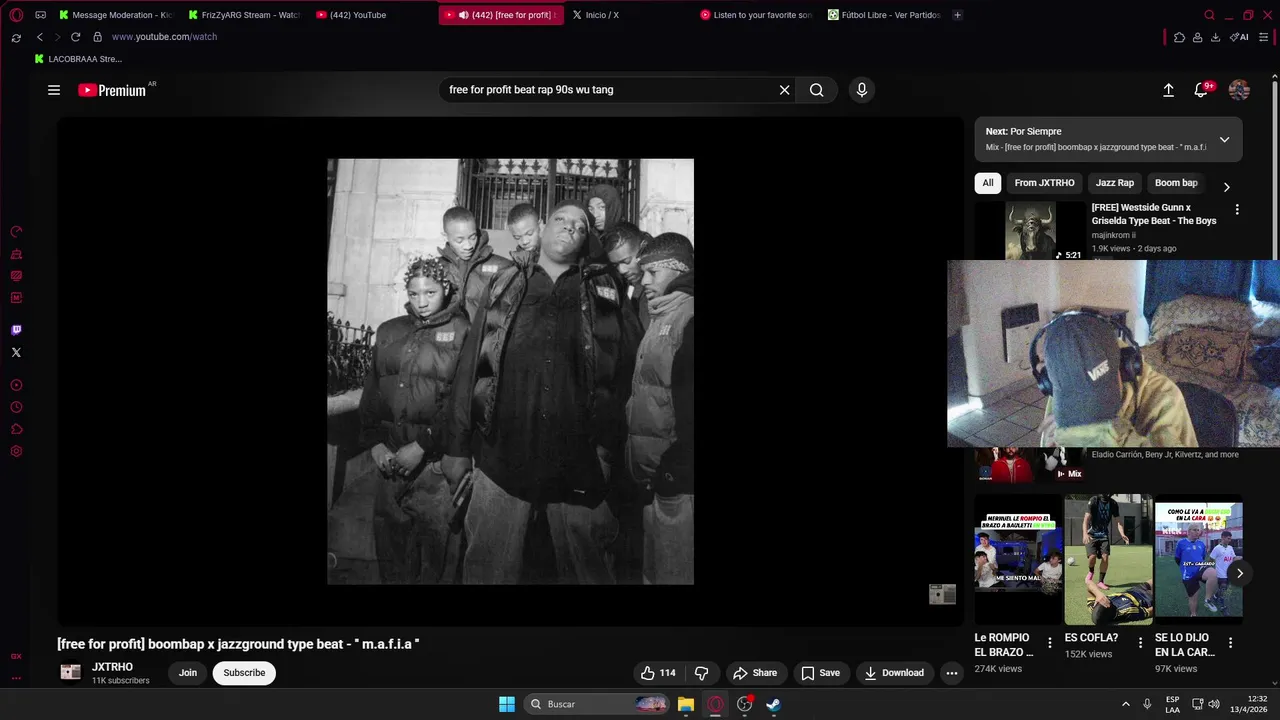Open Shorts video Le ROMPIO EL BRAZO

[x=1018, y=559]
